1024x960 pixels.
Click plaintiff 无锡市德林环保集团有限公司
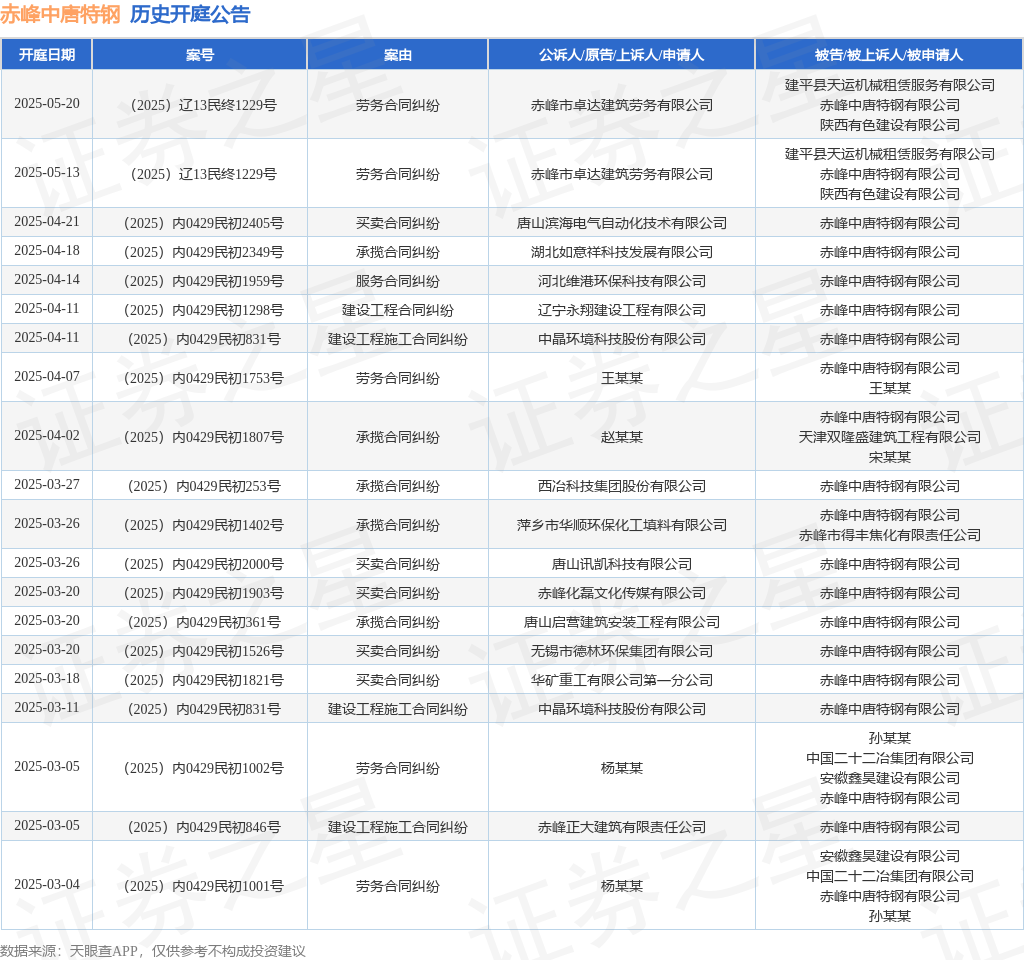tap(622, 651)
